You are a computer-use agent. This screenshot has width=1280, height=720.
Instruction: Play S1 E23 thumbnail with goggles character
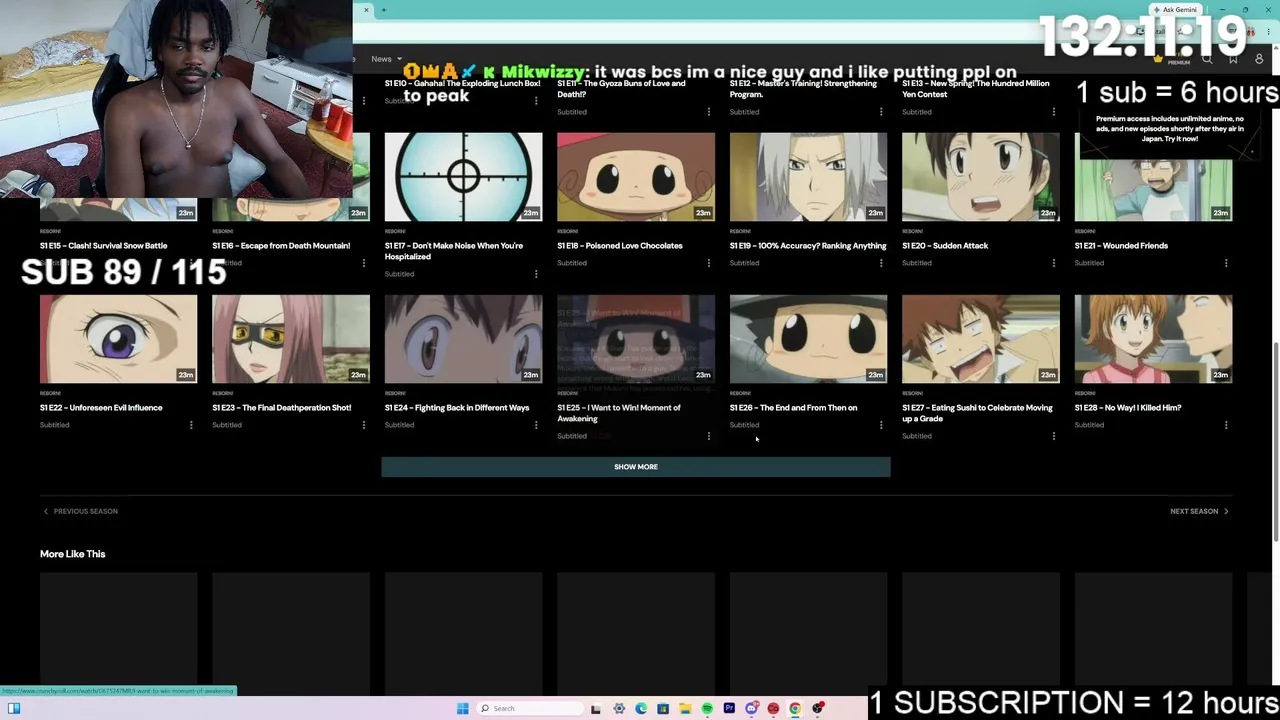click(x=291, y=339)
